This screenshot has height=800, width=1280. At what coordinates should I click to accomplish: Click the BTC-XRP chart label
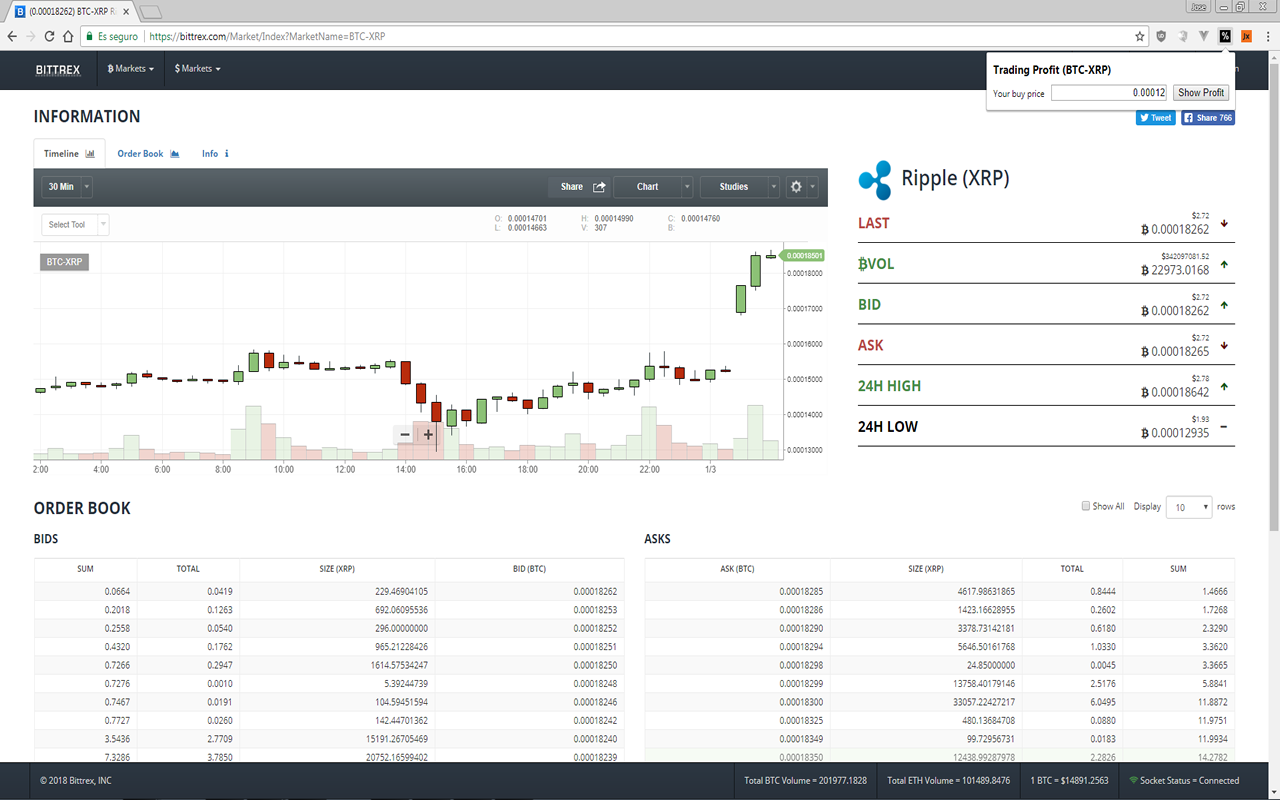pyautogui.click(x=65, y=262)
